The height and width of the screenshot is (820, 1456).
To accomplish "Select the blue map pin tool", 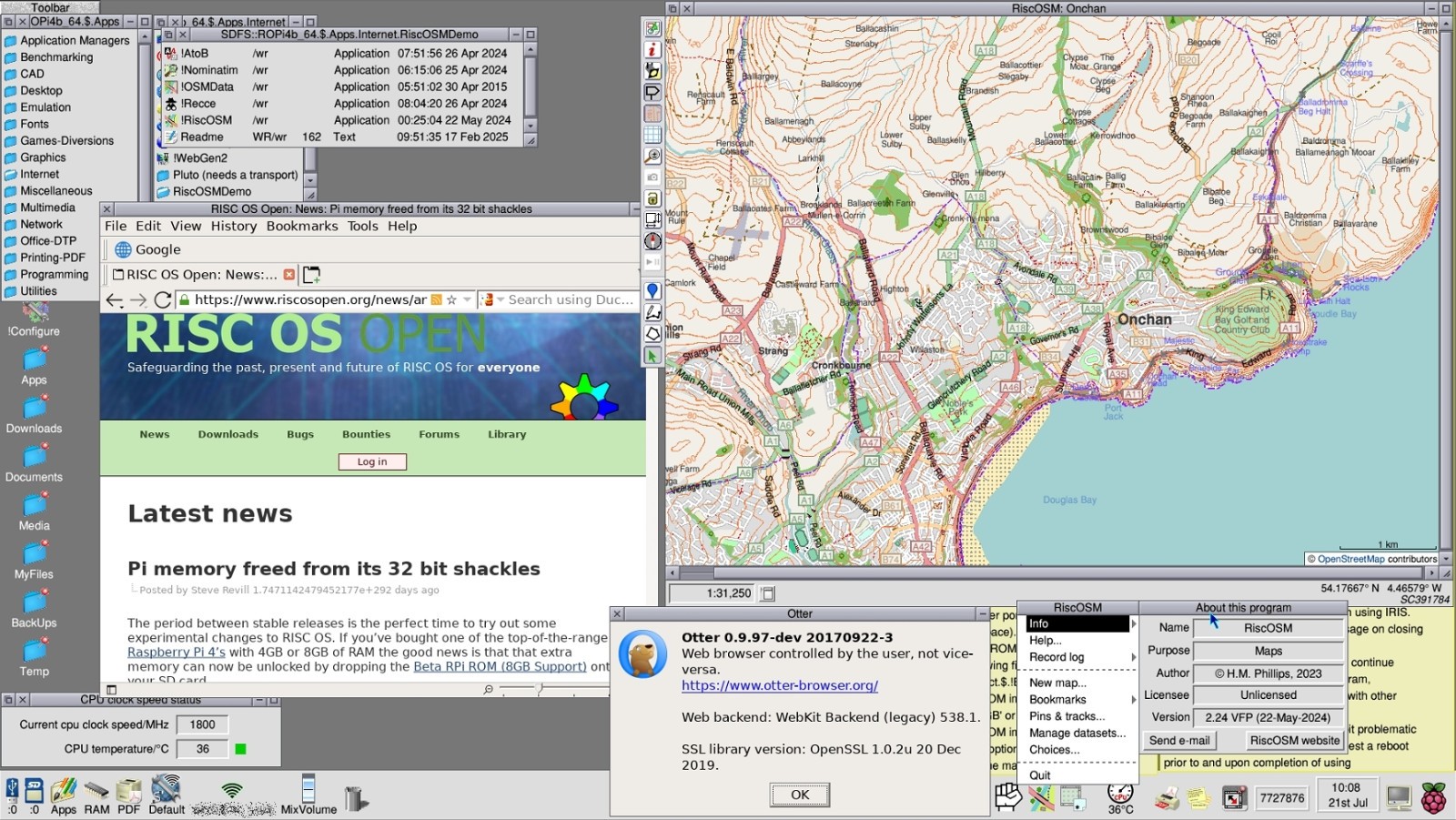I will point(652,291).
